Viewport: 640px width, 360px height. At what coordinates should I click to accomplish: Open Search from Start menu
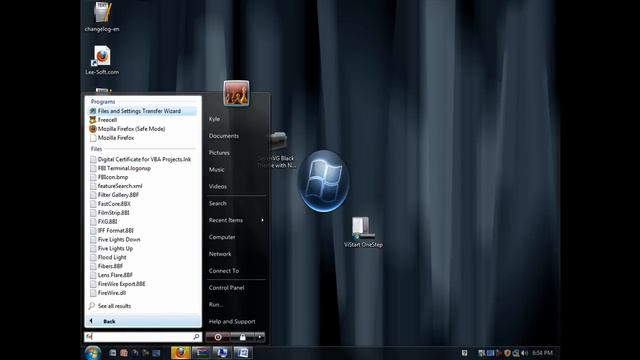[218, 203]
